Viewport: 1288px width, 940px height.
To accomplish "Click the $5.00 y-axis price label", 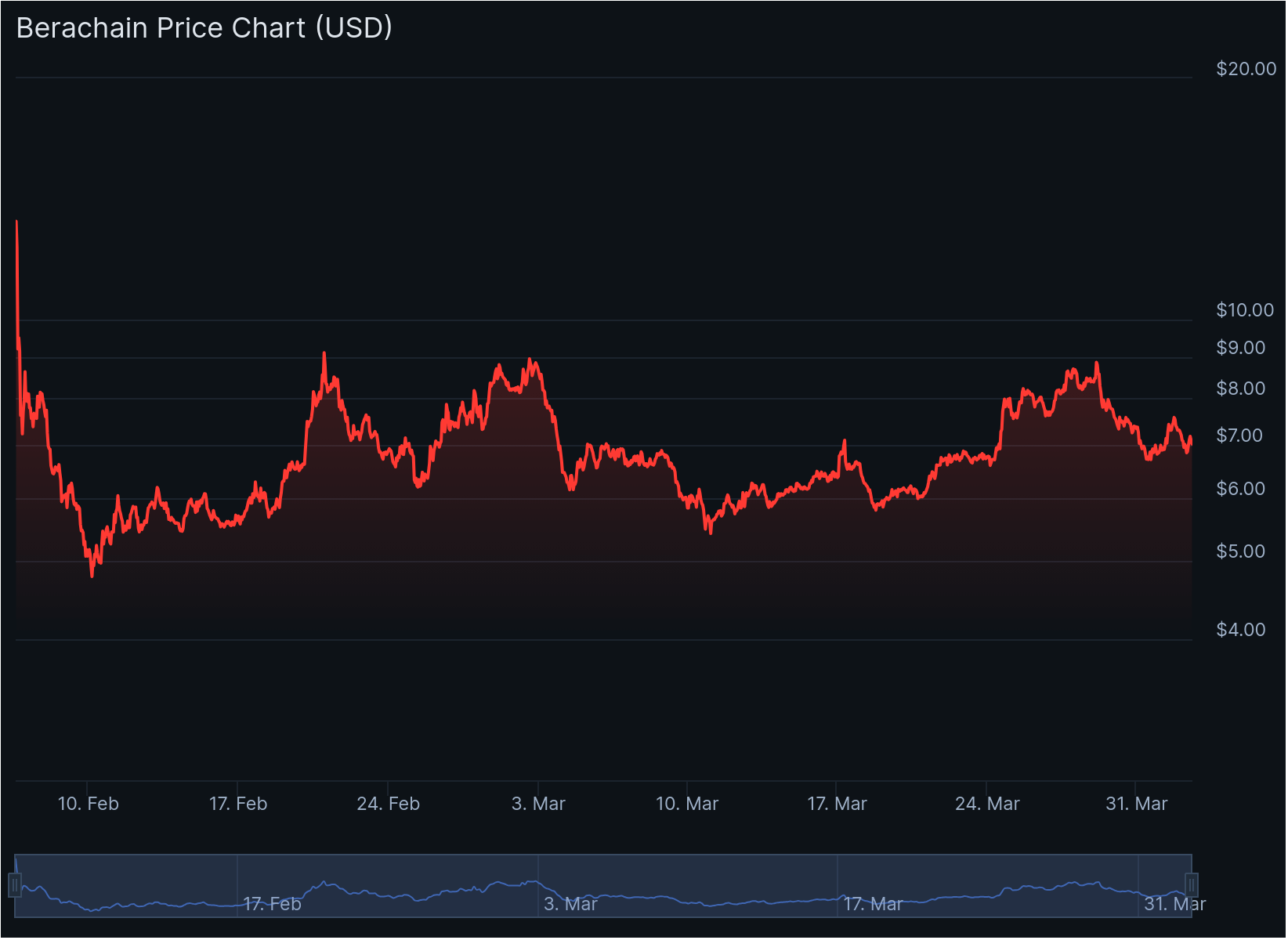I will coord(1240,551).
